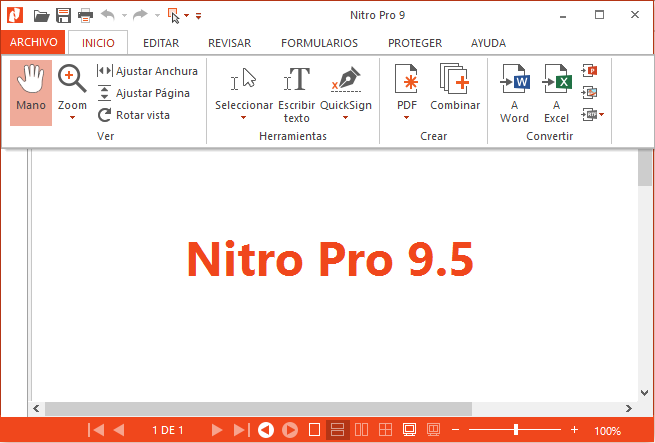This screenshot has height=443, width=655.
Task: Click the next view circle arrow
Action: 290,430
